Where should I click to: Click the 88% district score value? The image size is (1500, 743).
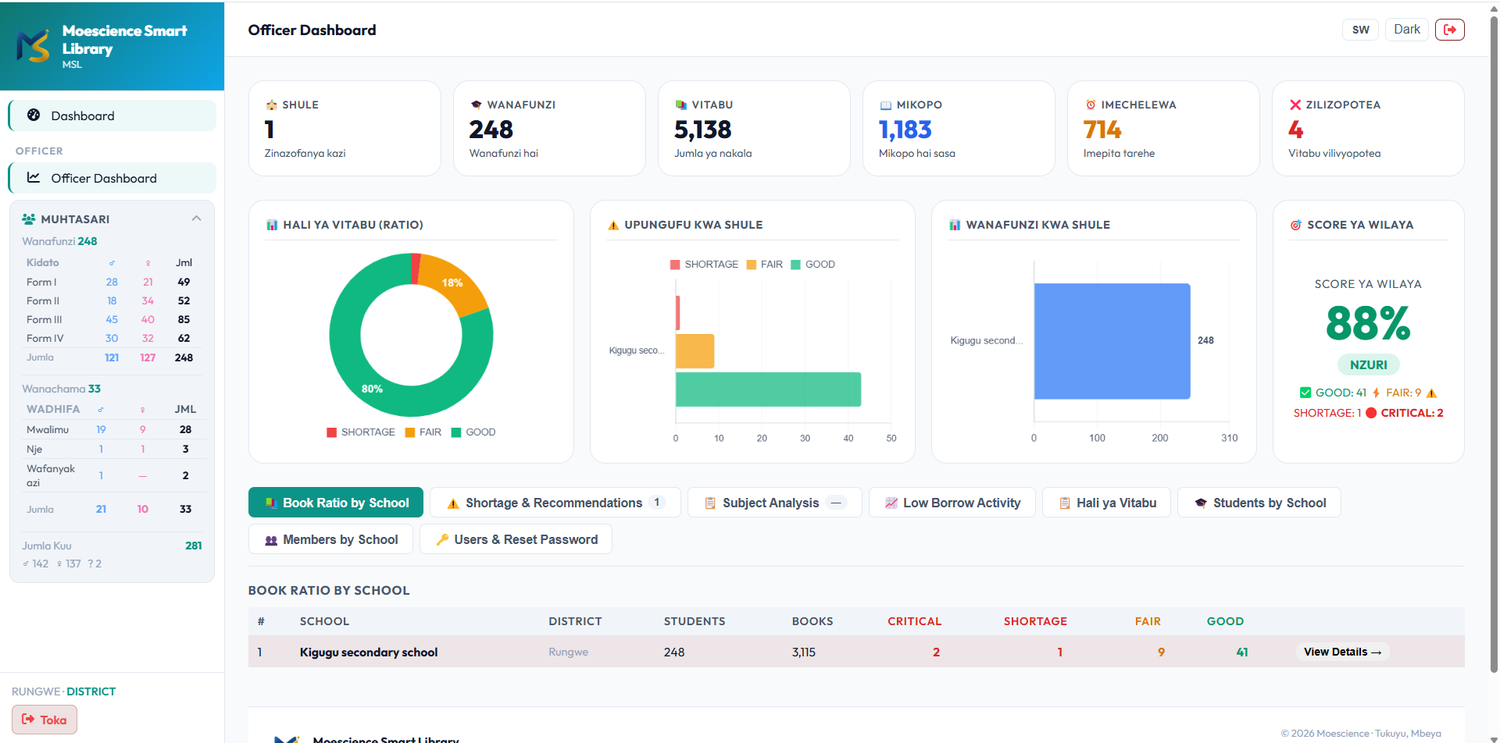pyautogui.click(x=1368, y=324)
